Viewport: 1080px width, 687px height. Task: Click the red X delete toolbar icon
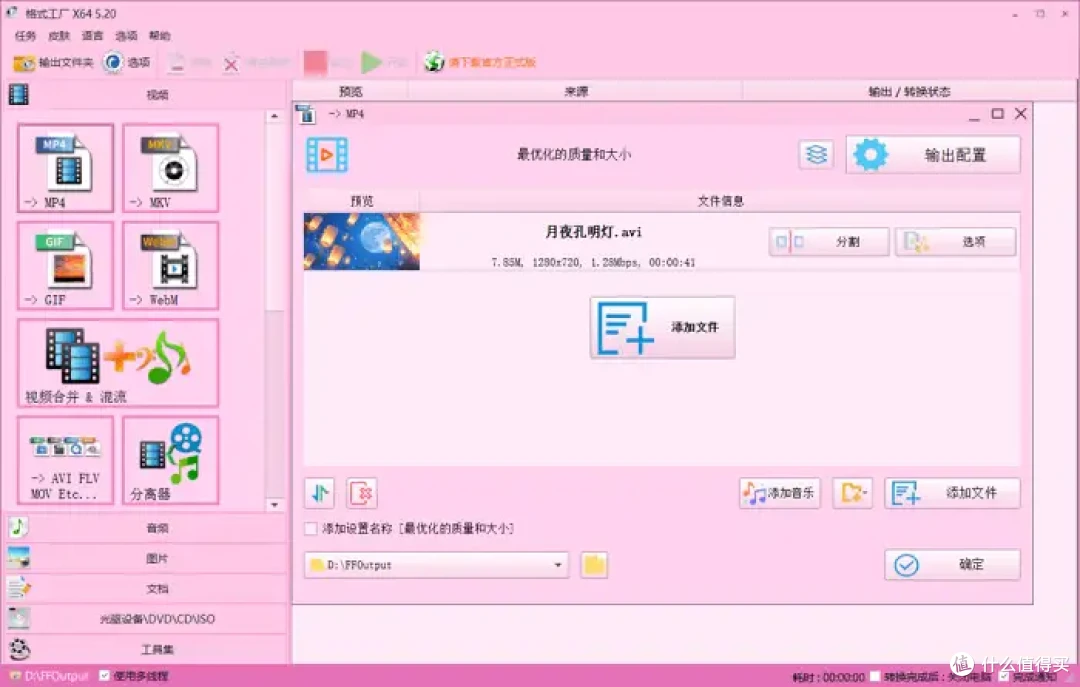click(231, 64)
